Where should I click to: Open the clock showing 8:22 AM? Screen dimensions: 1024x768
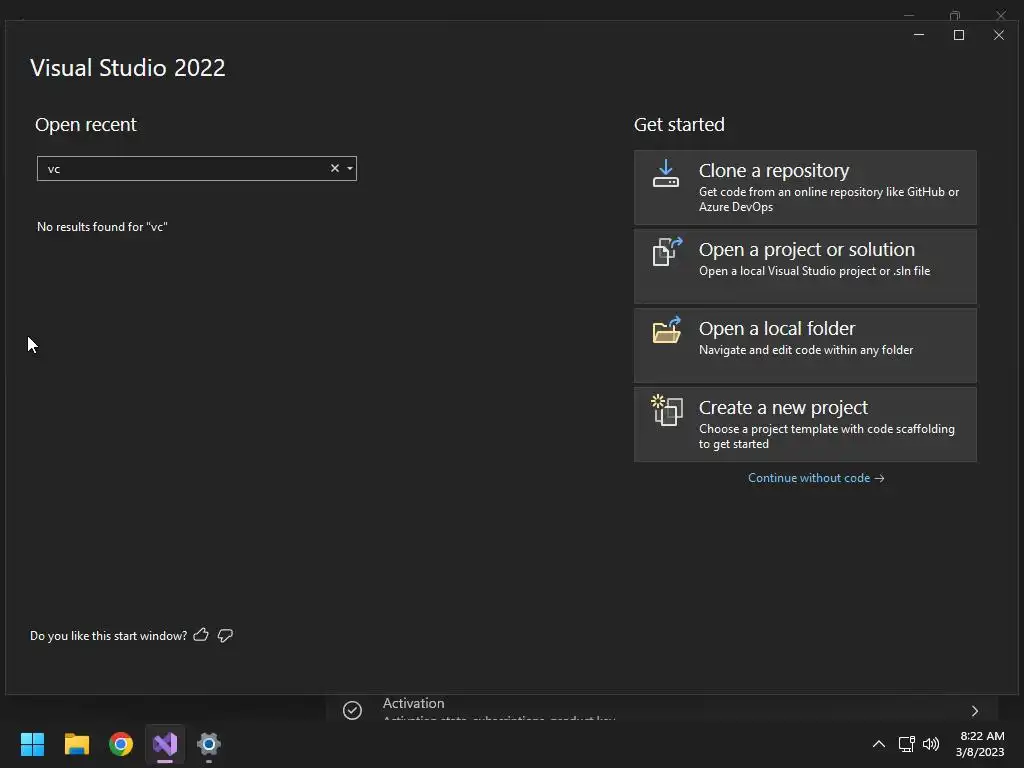[x=980, y=744]
